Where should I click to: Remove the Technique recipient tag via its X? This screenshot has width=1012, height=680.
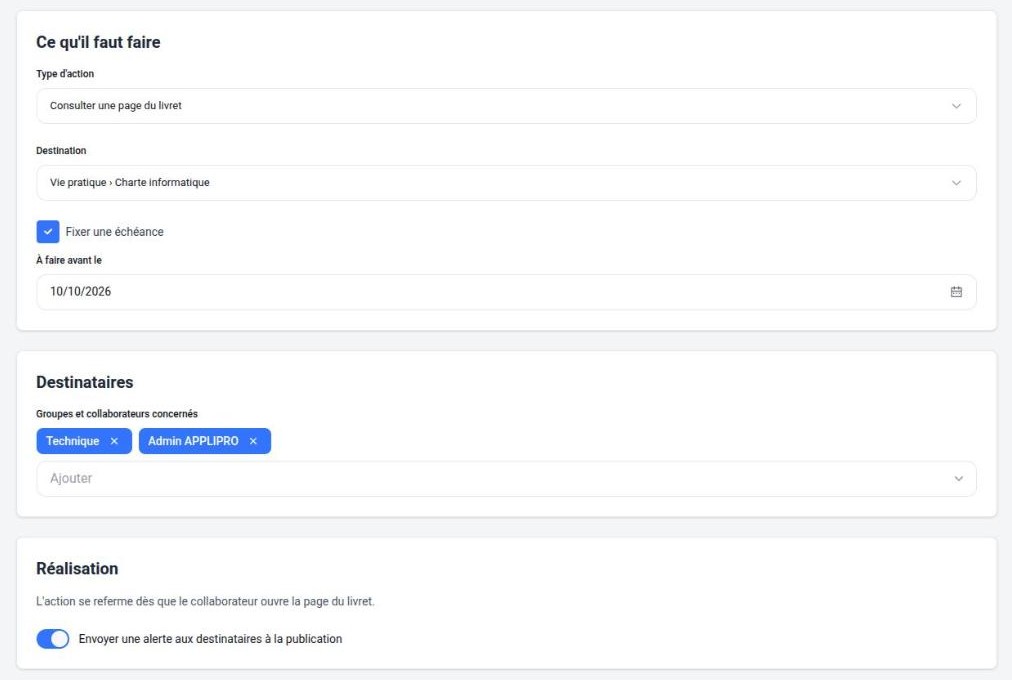click(114, 441)
